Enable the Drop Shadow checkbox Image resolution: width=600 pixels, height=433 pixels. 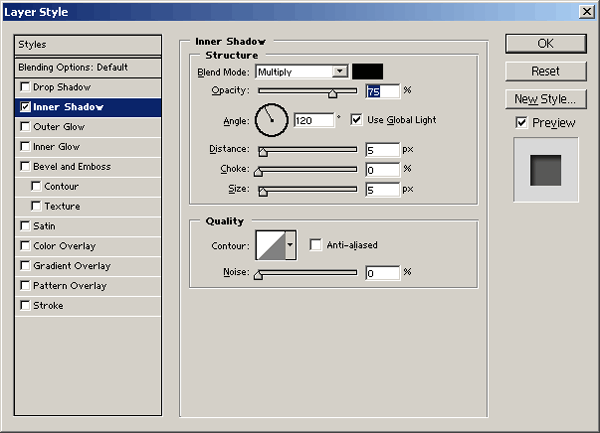click(x=25, y=87)
